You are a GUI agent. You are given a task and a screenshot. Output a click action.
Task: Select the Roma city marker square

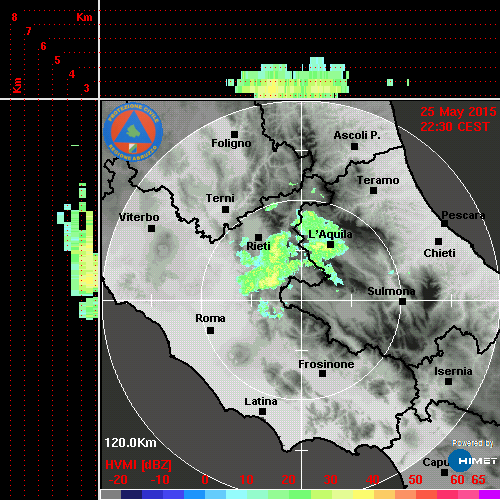(x=210, y=331)
